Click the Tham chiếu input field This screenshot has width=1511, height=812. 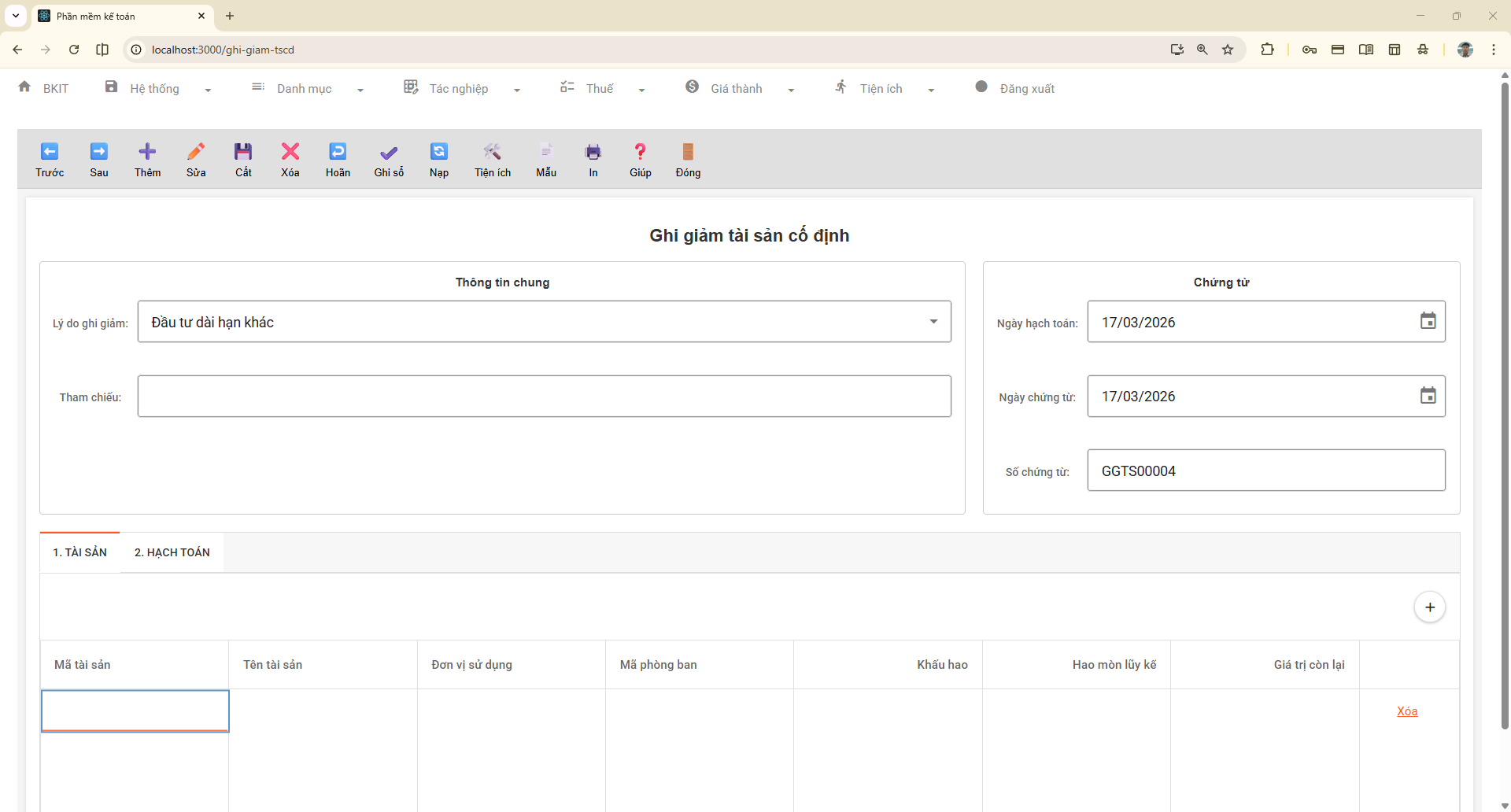click(544, 397)
